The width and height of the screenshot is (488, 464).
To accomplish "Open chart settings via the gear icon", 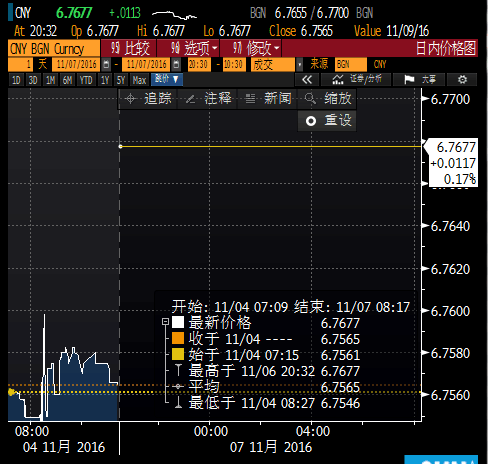I will pos(462,80).
